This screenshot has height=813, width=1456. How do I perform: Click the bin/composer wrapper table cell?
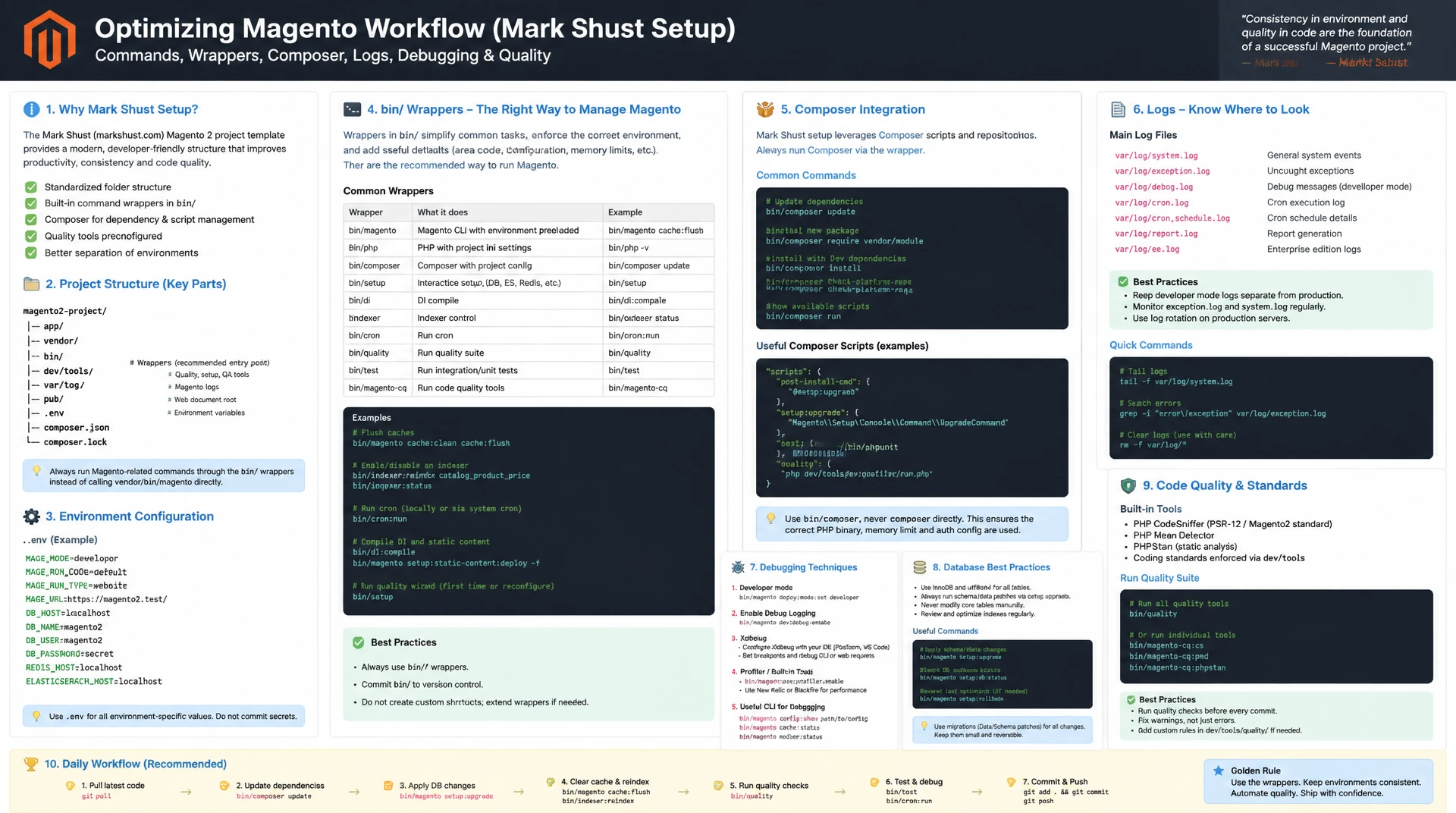(x=378, y=265)
